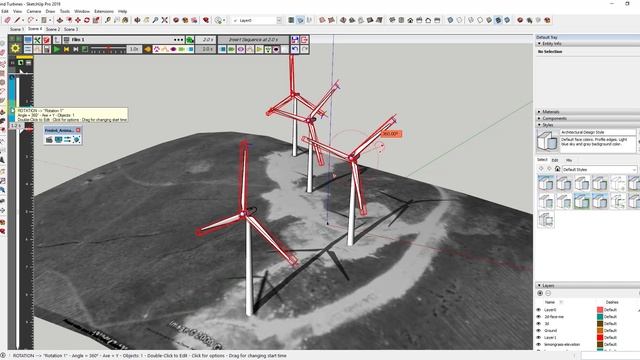Close the floating Fredo6 Animator mini-toolbar
640x360 pixels.
click(78, 130)
